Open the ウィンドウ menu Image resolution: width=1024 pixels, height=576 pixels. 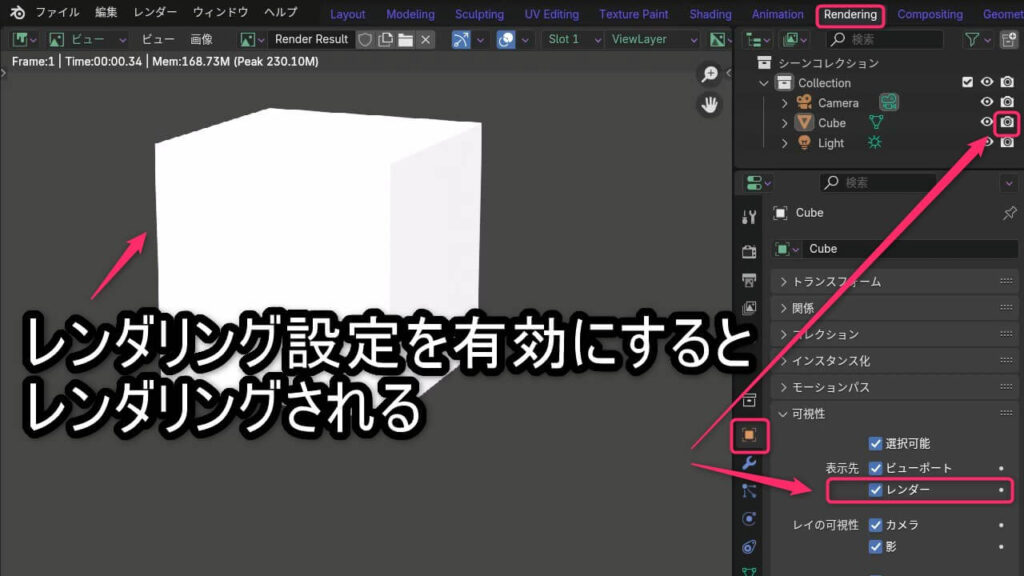pos(220,12)
